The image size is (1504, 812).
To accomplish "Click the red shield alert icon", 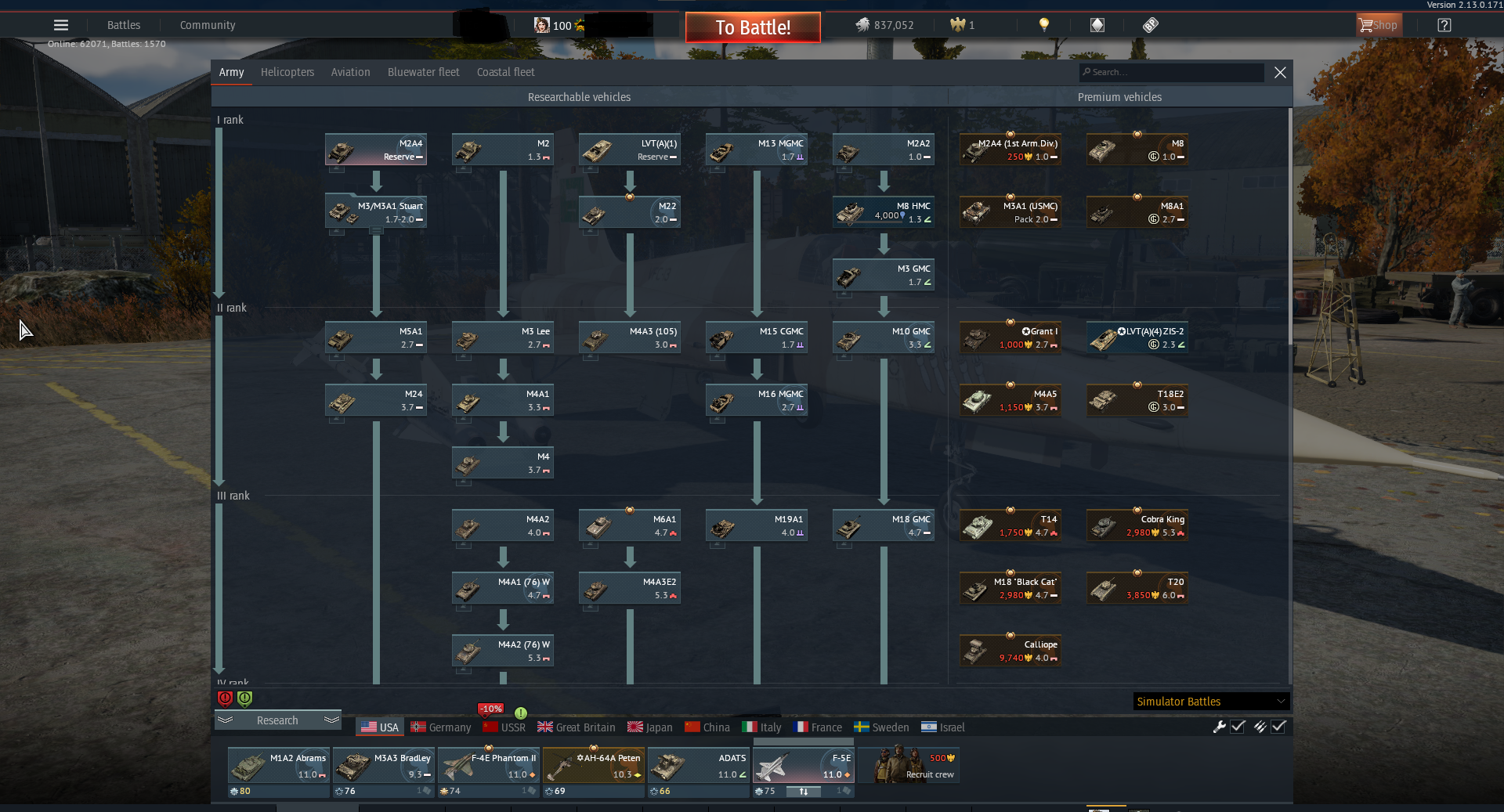I will [x=225, y=698].
